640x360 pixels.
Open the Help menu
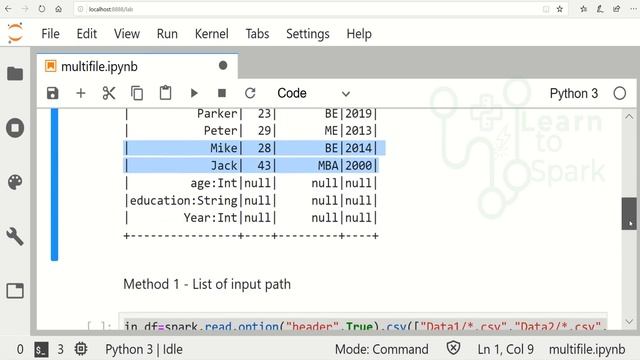[x=359, y=33]
